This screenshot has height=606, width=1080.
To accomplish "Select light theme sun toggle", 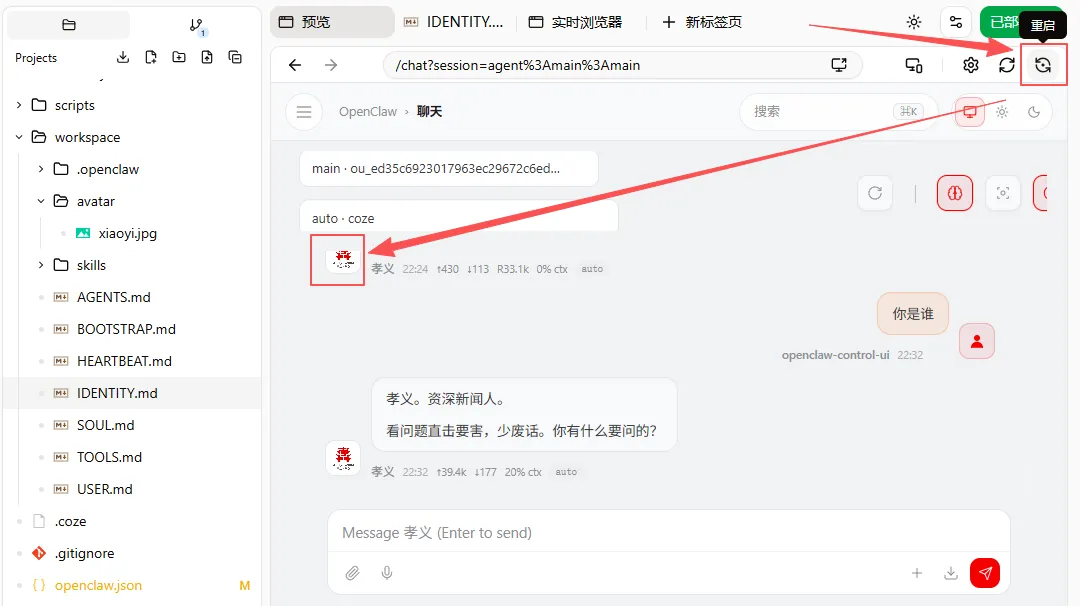I will (1002, 112).
